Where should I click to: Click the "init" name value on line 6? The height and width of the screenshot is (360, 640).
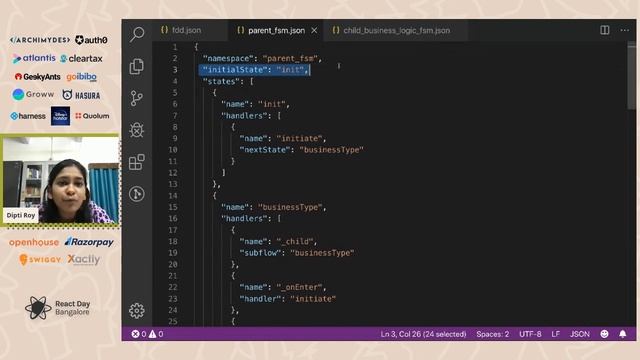[271, 104]
